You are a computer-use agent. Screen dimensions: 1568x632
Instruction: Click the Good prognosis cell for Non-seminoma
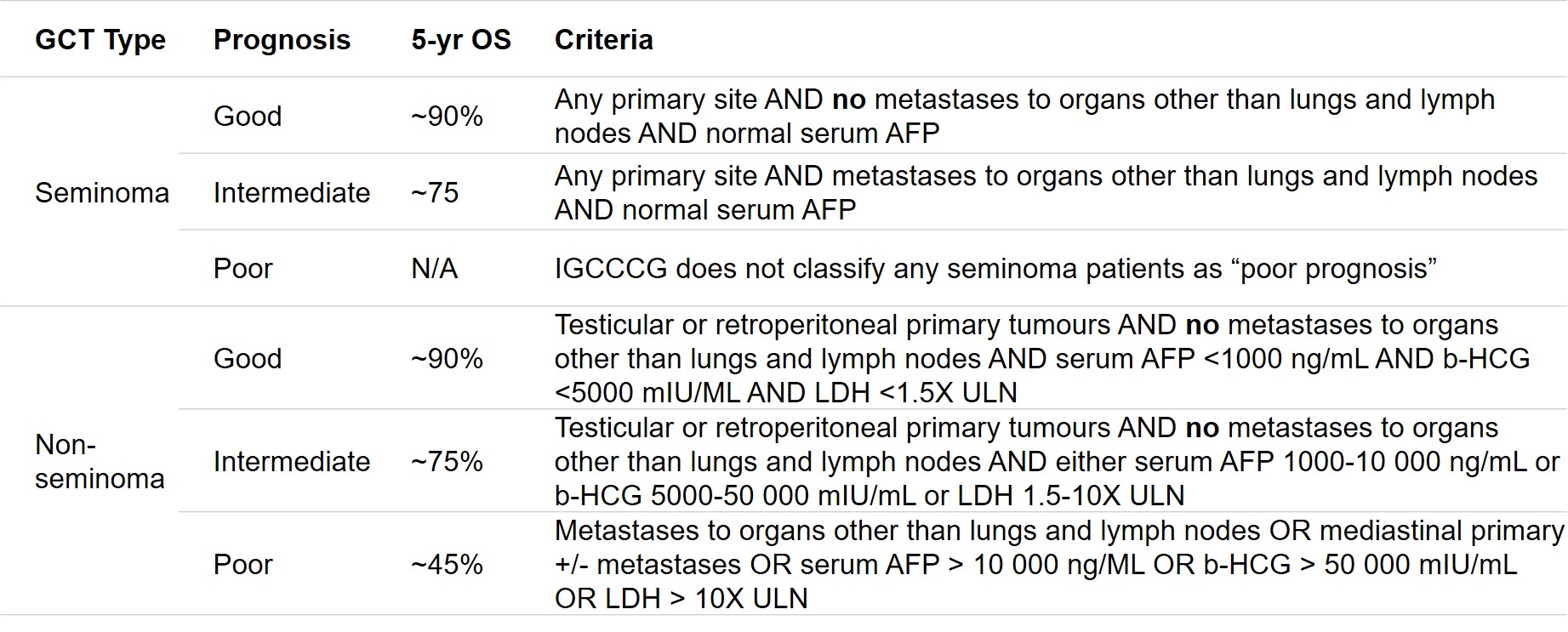pyautogui.click(x=248, y=359)
